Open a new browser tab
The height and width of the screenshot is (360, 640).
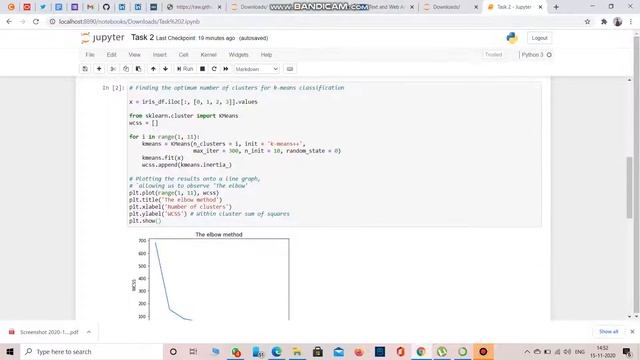pyautogui.click(x=556, y=7)
